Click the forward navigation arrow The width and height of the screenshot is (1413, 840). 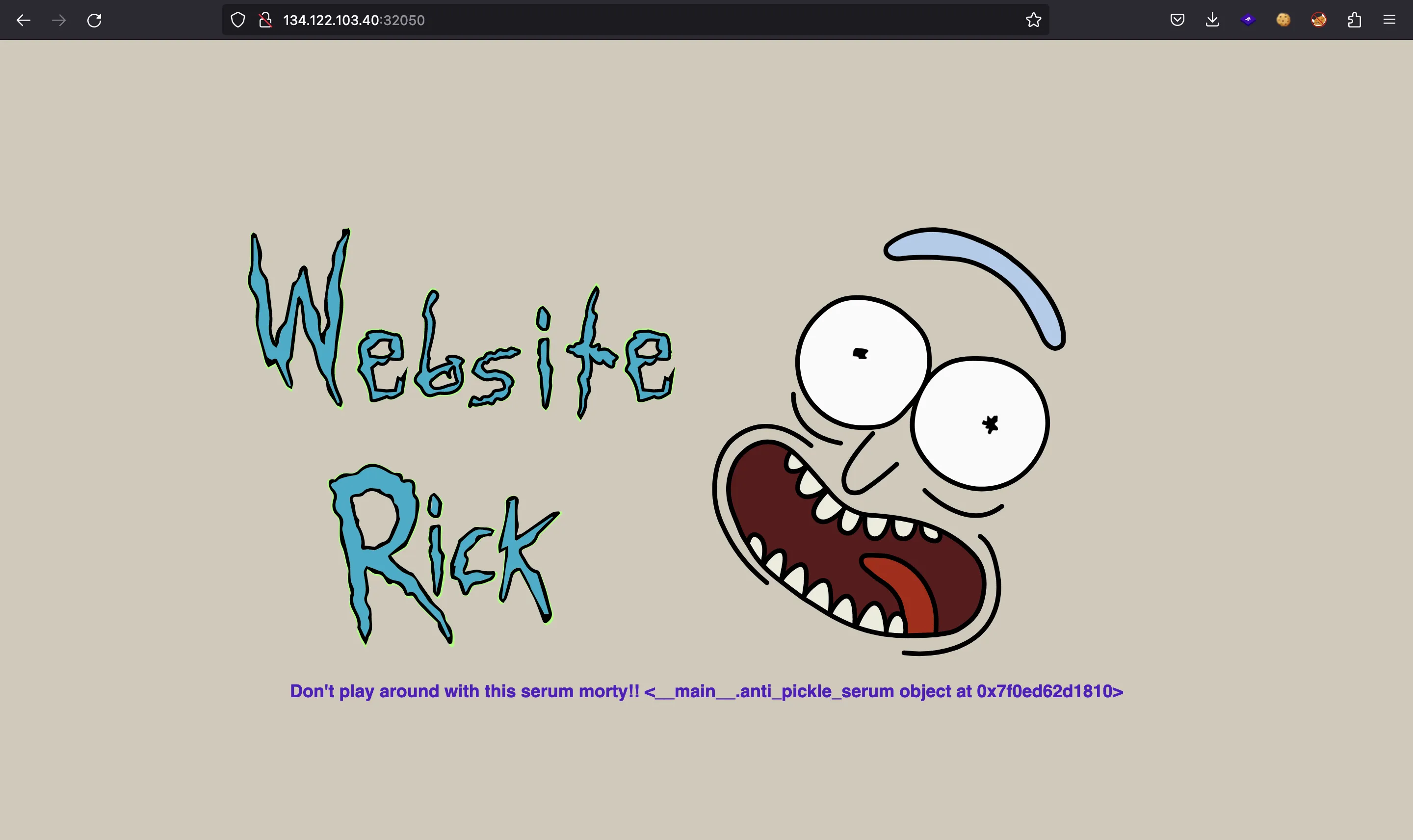click(59, 21)
